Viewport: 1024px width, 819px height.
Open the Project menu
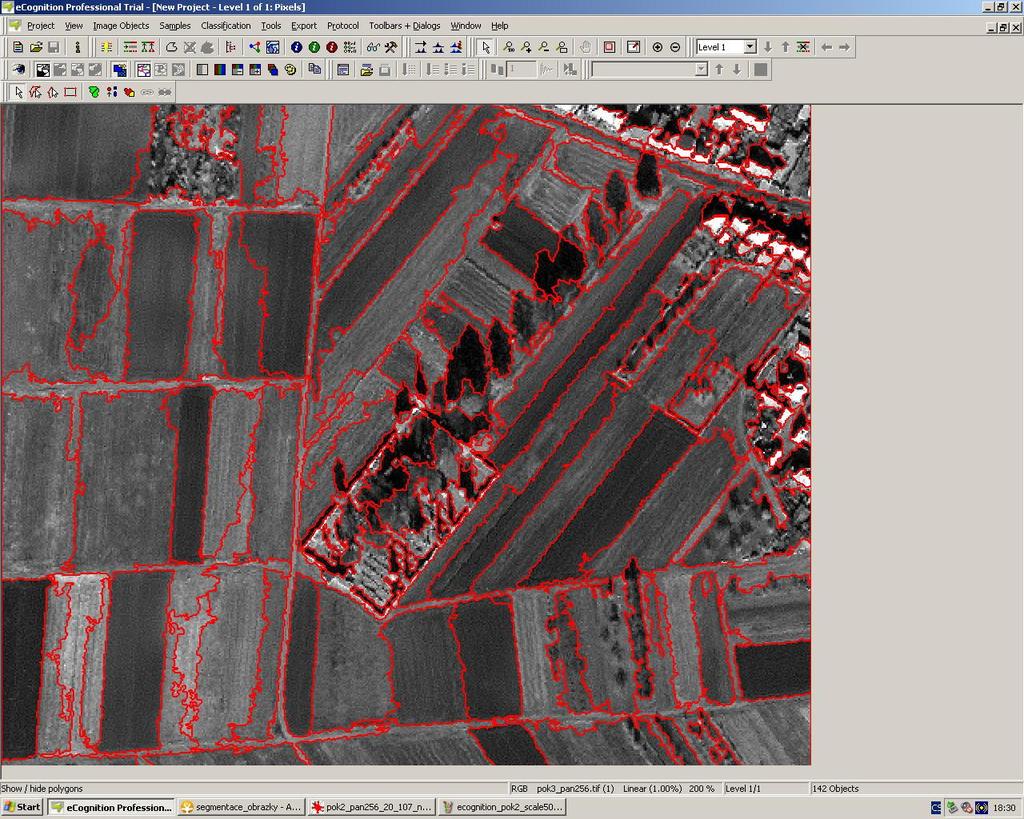40,25
